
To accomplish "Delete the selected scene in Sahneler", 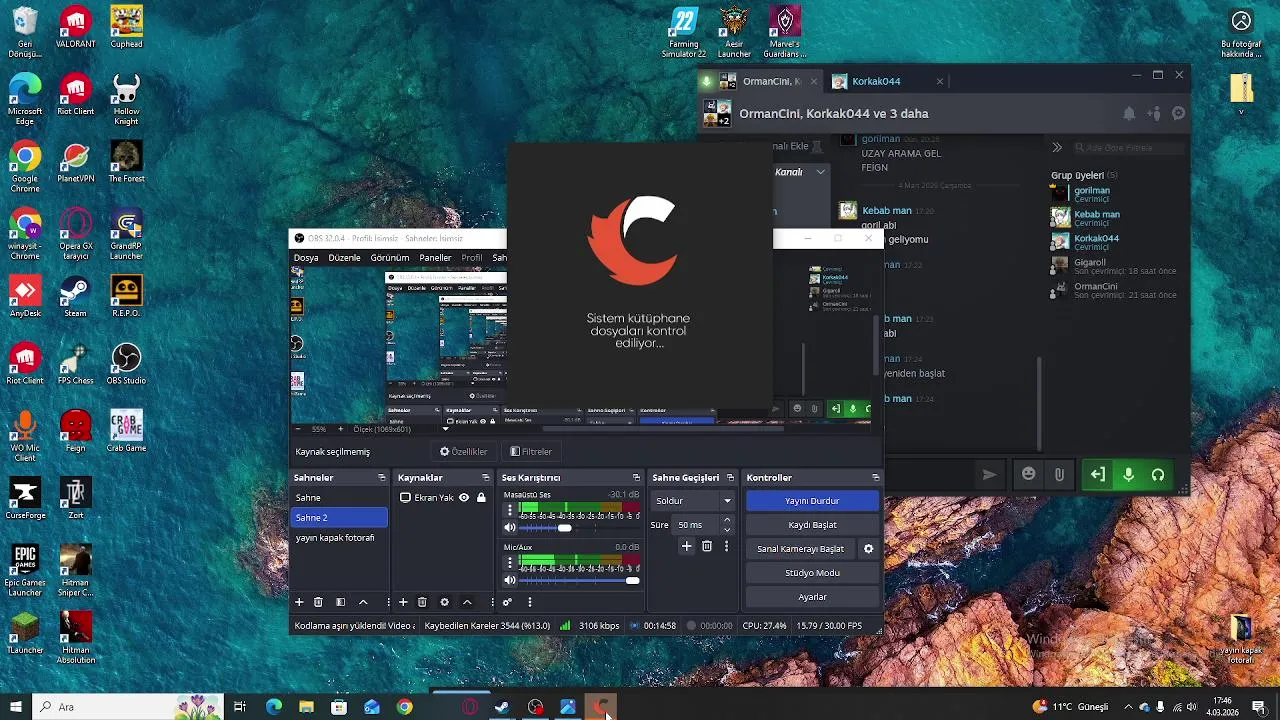I will (x=318, y=602).
